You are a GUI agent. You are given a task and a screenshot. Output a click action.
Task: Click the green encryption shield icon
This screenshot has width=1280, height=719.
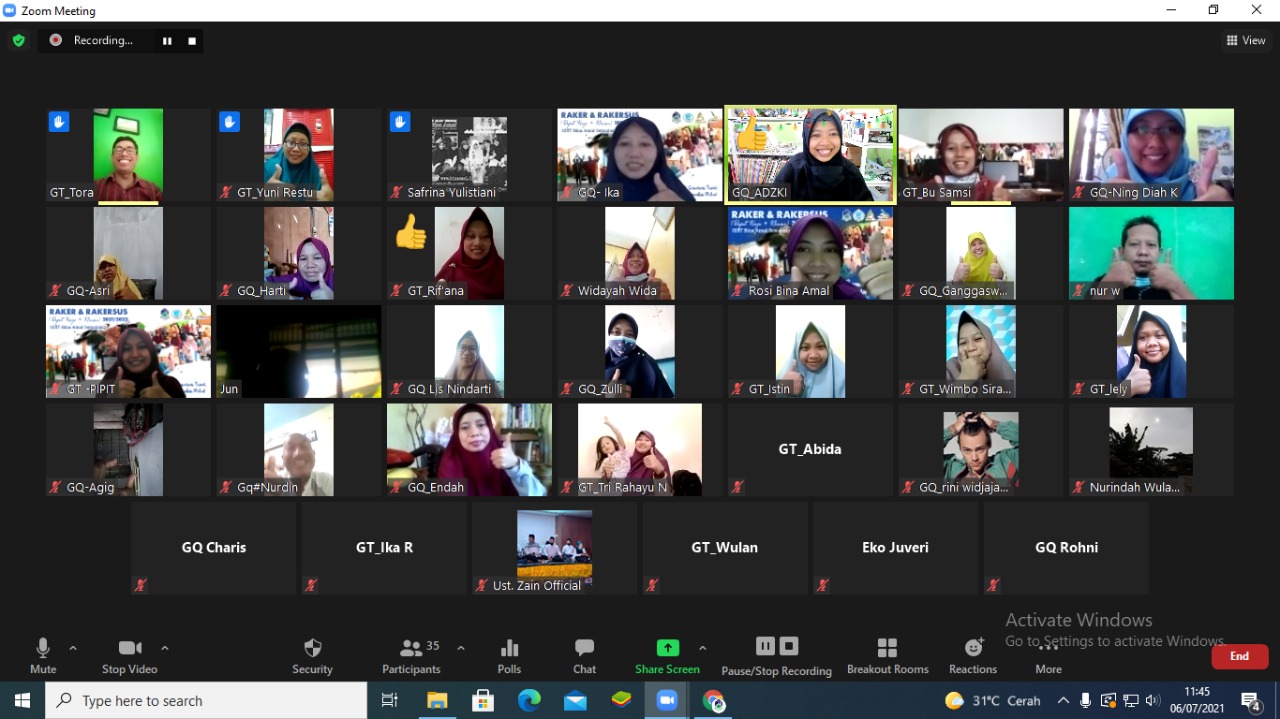18,41
